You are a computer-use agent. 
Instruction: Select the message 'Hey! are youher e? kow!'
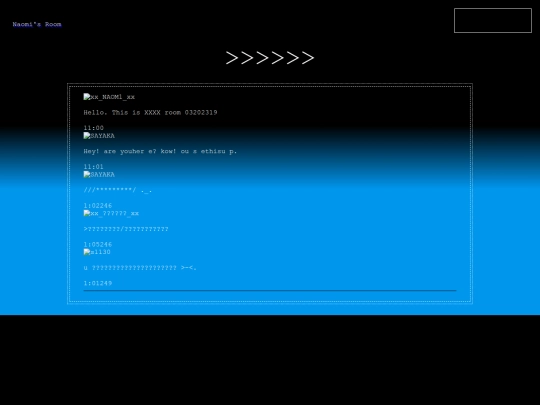click(160, 151)
